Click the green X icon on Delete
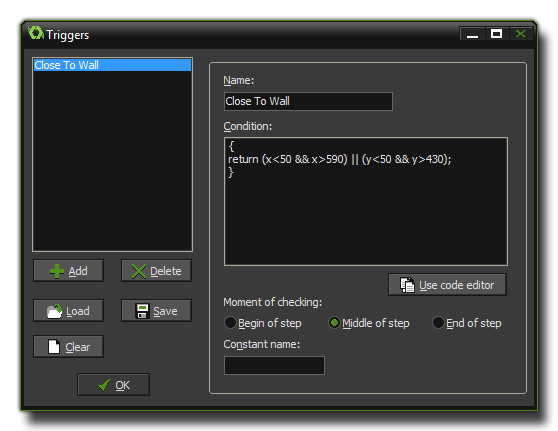 click(139, 271)
